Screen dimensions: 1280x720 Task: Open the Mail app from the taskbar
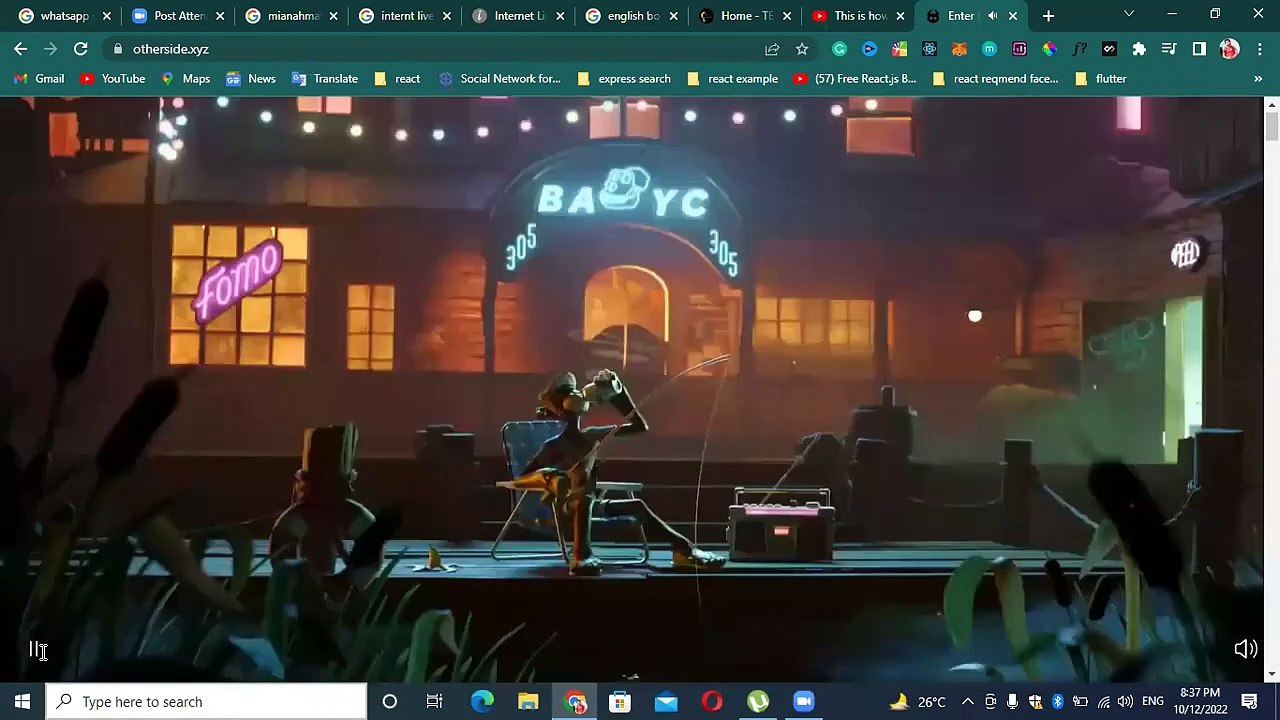(666, 701)
